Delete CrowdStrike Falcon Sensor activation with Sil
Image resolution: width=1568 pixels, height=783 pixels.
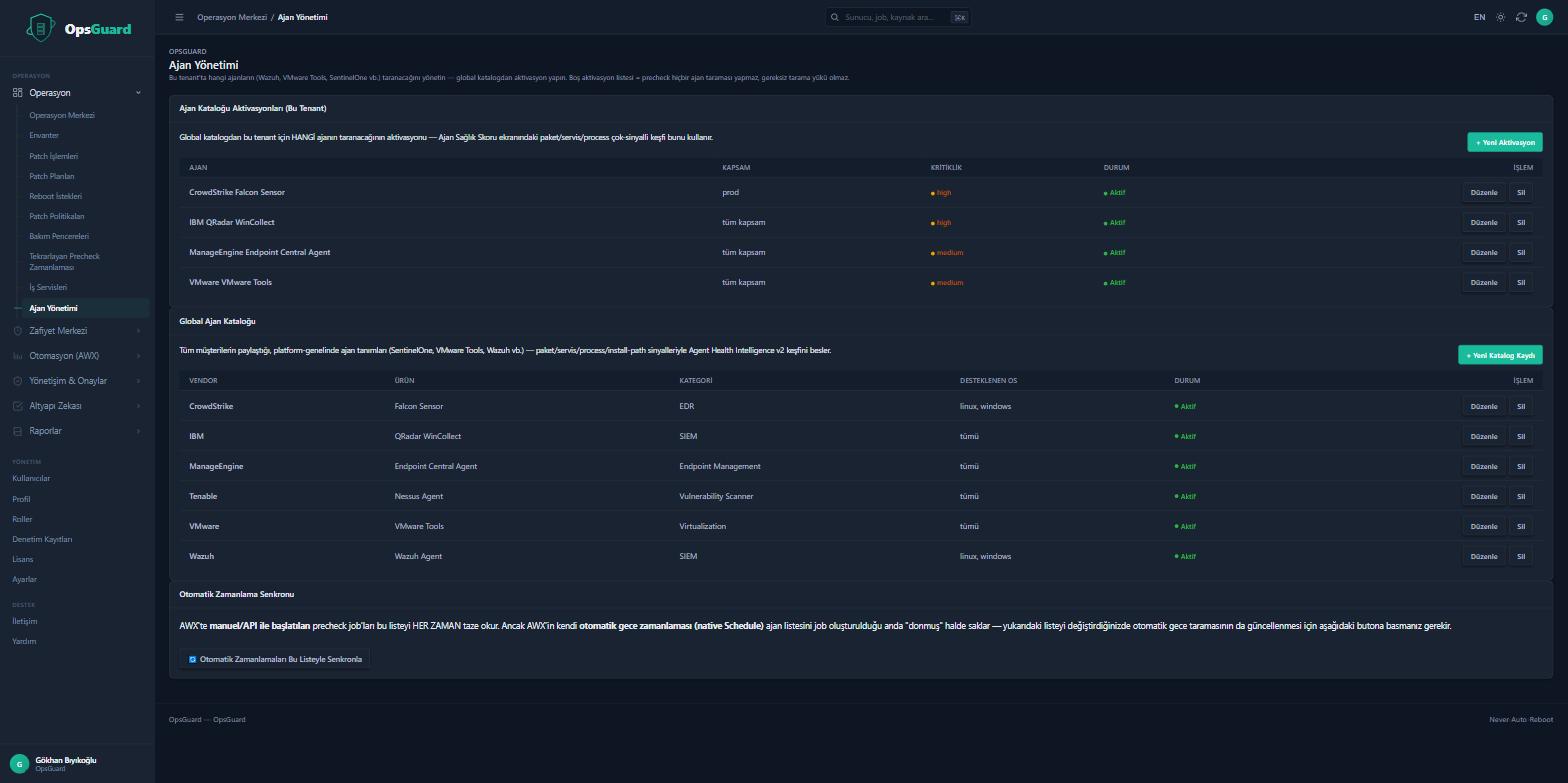point(1521,193)
